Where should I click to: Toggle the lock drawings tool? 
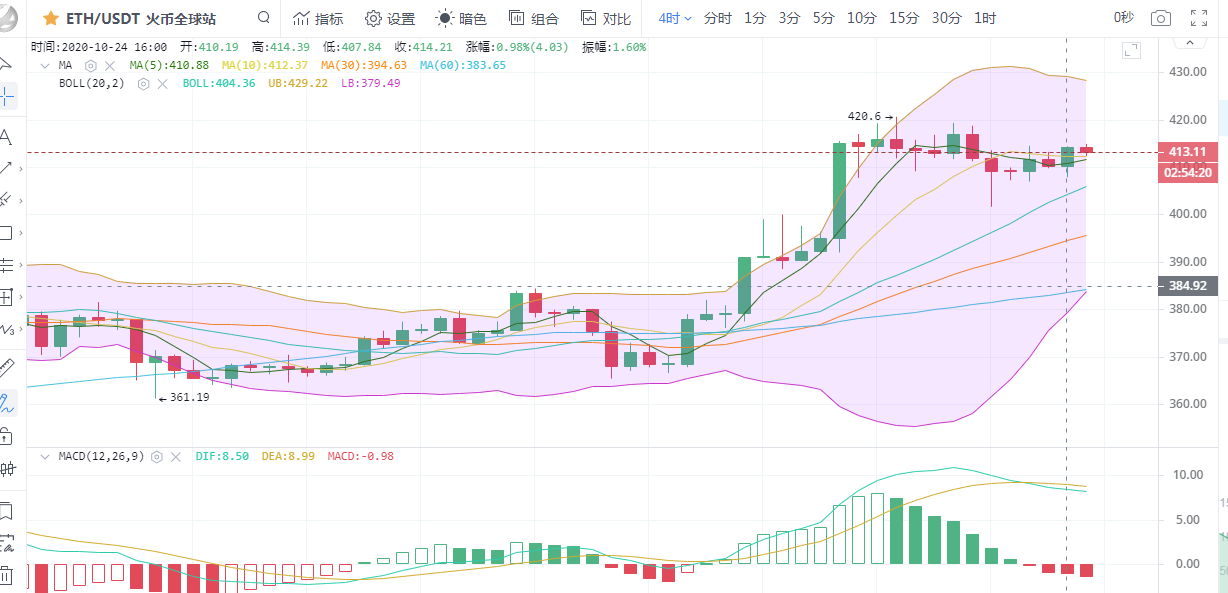(x=6, y=435)
